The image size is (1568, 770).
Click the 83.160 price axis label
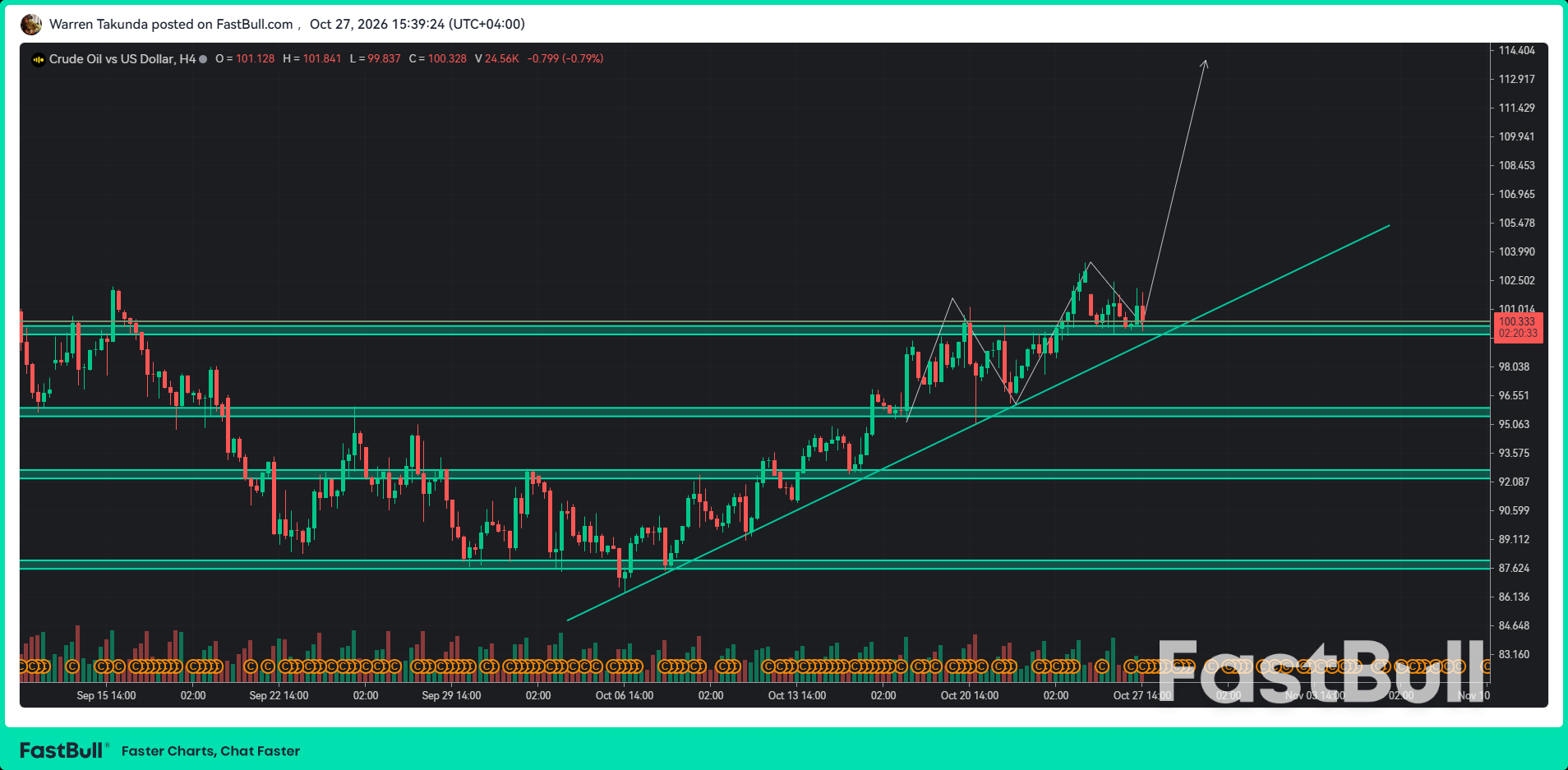click(1515, 655)
